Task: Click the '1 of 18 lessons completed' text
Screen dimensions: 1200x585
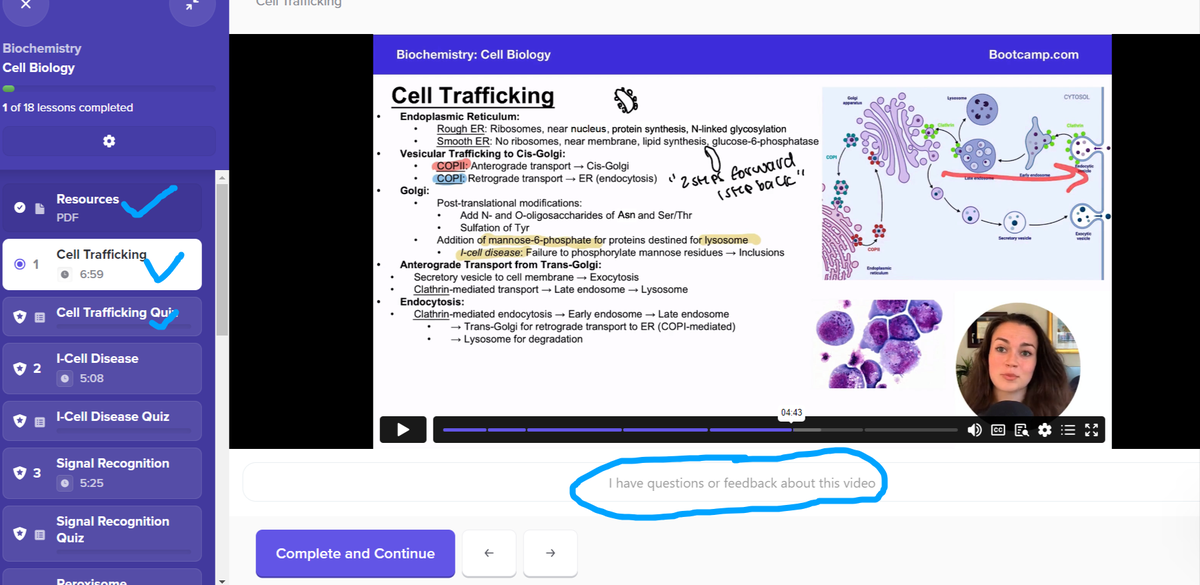Action: (68, 107)
